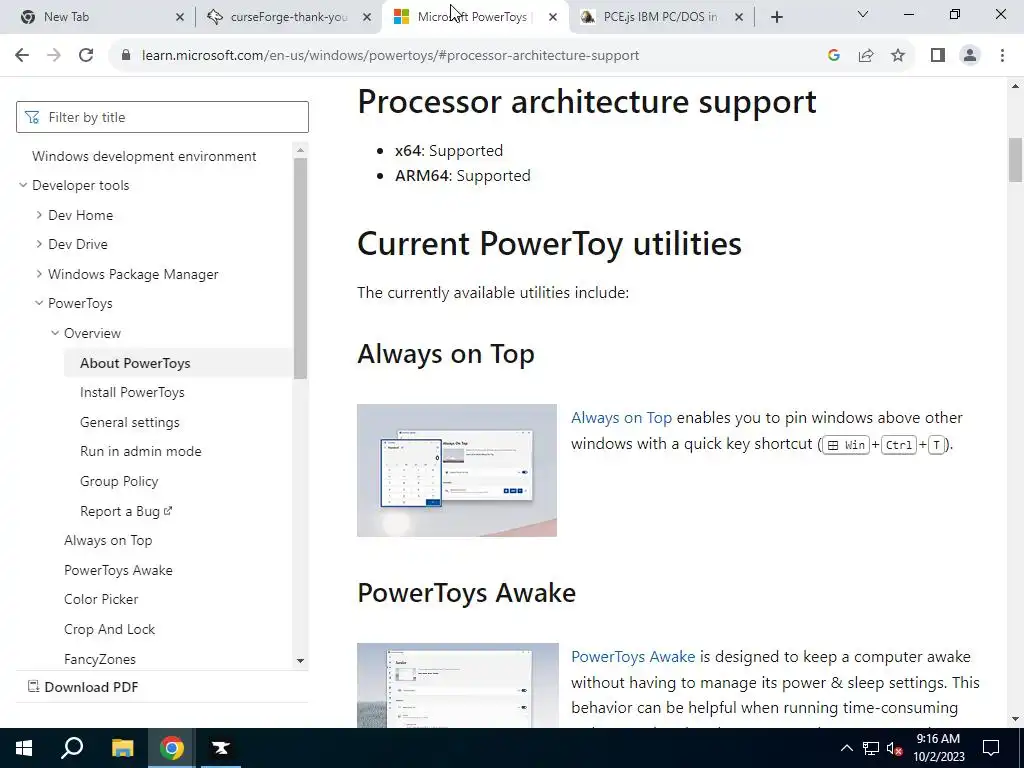Click the browser forward arrow
This screenshot has width=1024, height=768.
click(54, 56)
